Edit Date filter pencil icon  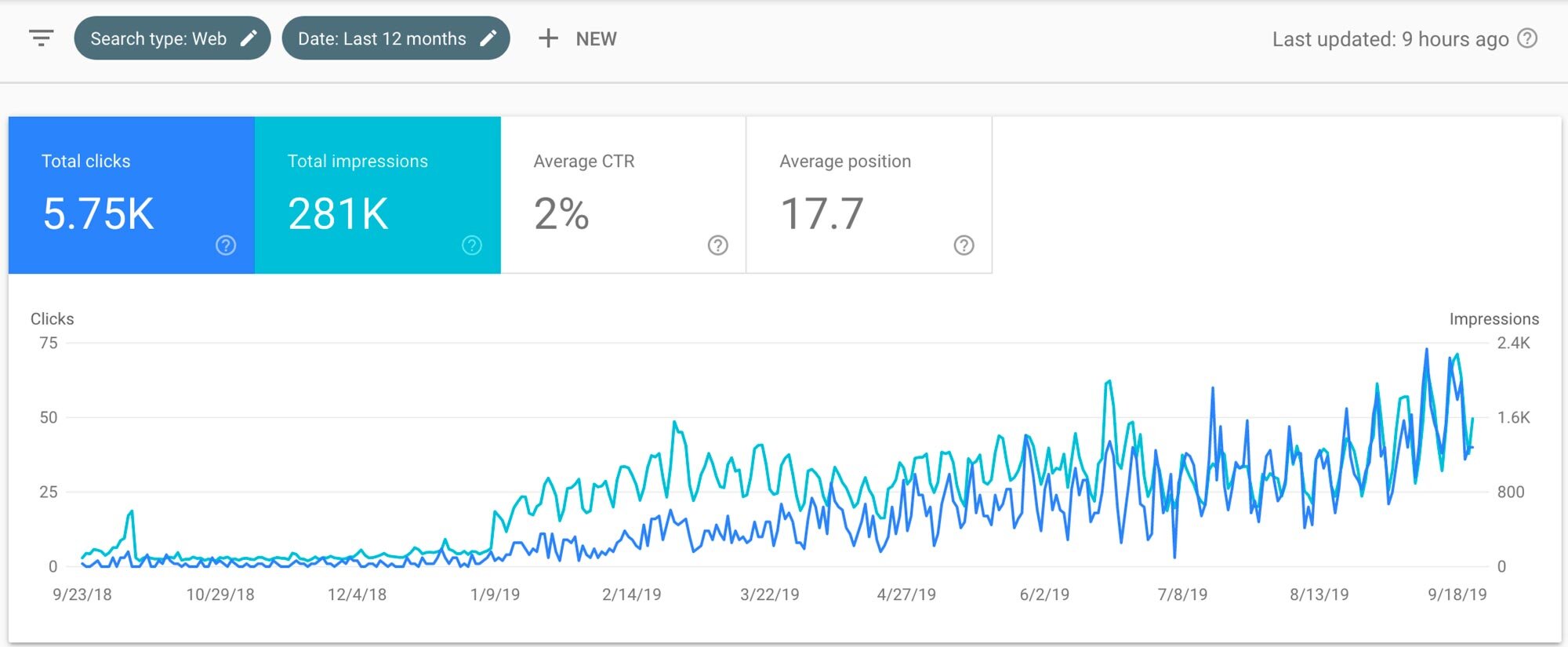488,38
